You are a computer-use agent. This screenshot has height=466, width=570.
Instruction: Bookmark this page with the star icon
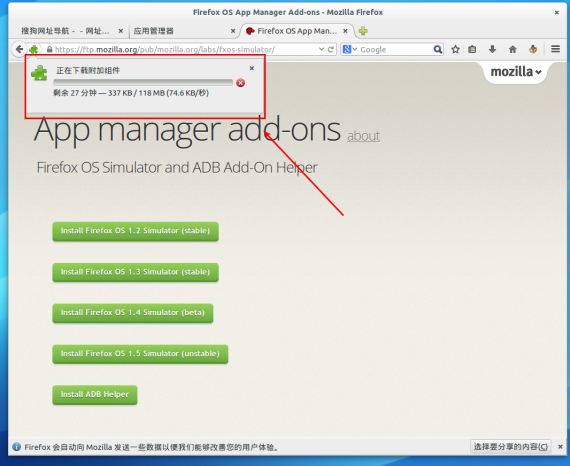click(455, 49)
